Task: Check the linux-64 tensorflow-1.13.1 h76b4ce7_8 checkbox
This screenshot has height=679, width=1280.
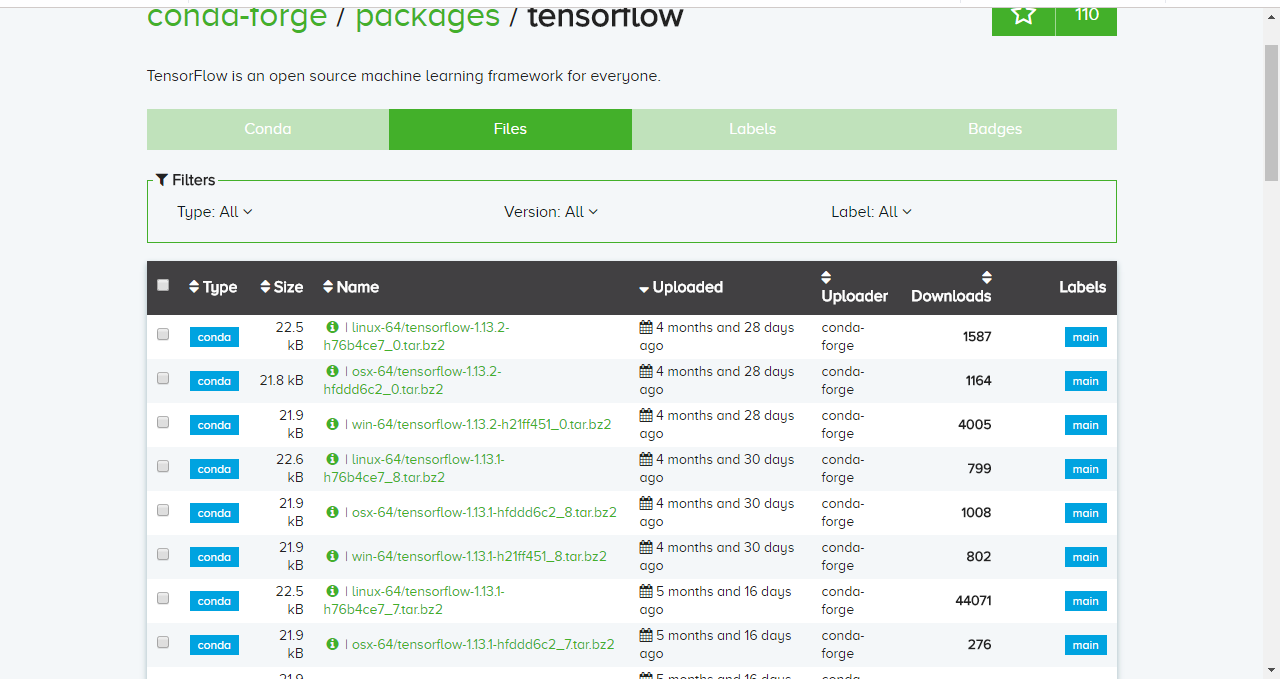Action: click(x=163, y=466)
